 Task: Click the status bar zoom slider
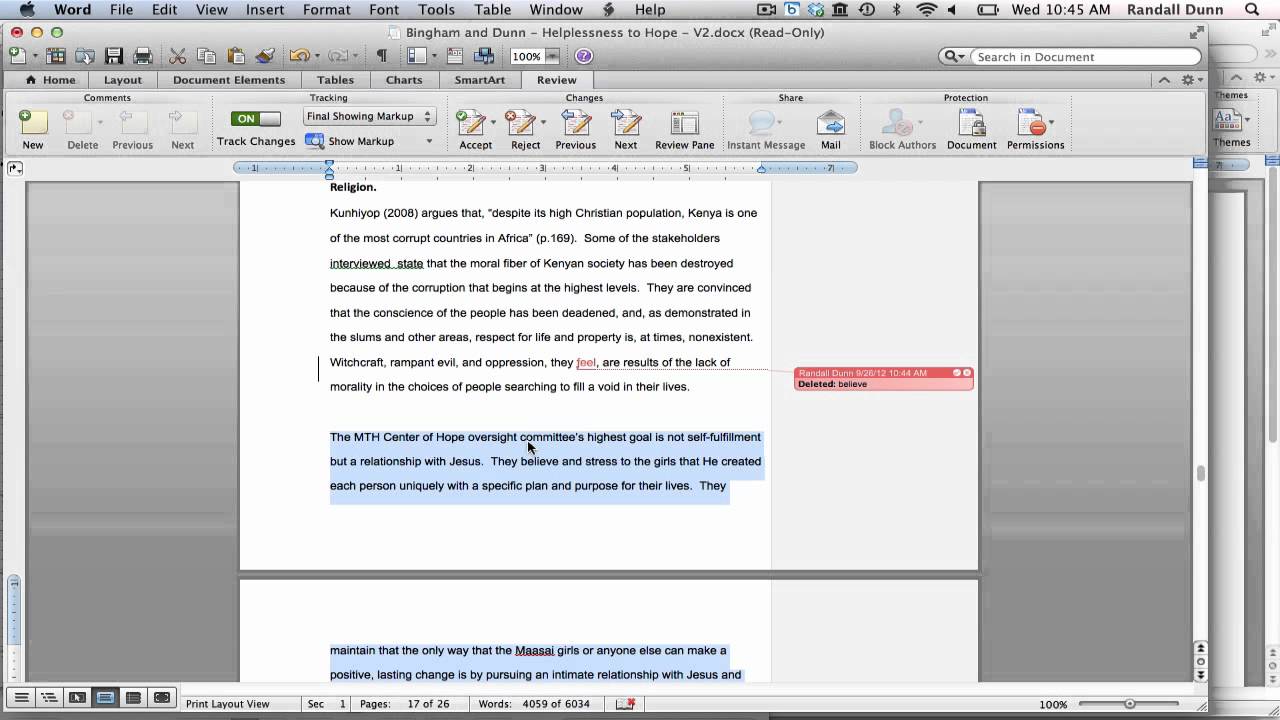click(x=1130, y=704)
